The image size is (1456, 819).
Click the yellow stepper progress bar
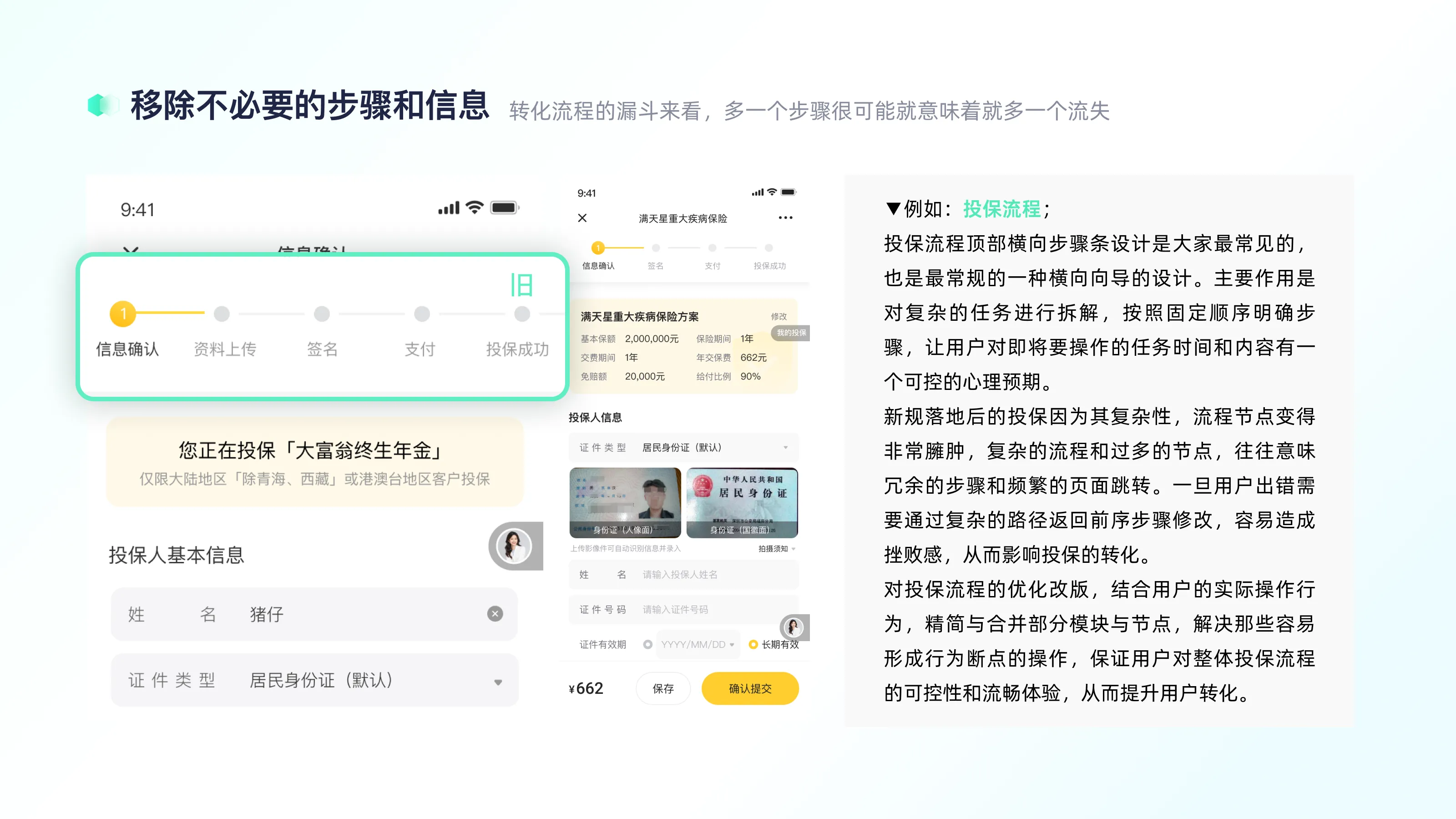coord(625,248)
